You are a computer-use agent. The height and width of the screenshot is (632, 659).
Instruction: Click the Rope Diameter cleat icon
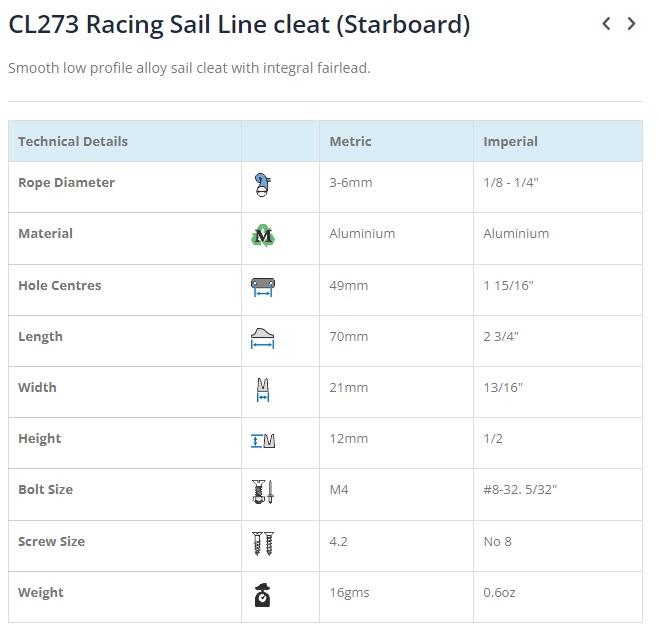click(263, 184)
